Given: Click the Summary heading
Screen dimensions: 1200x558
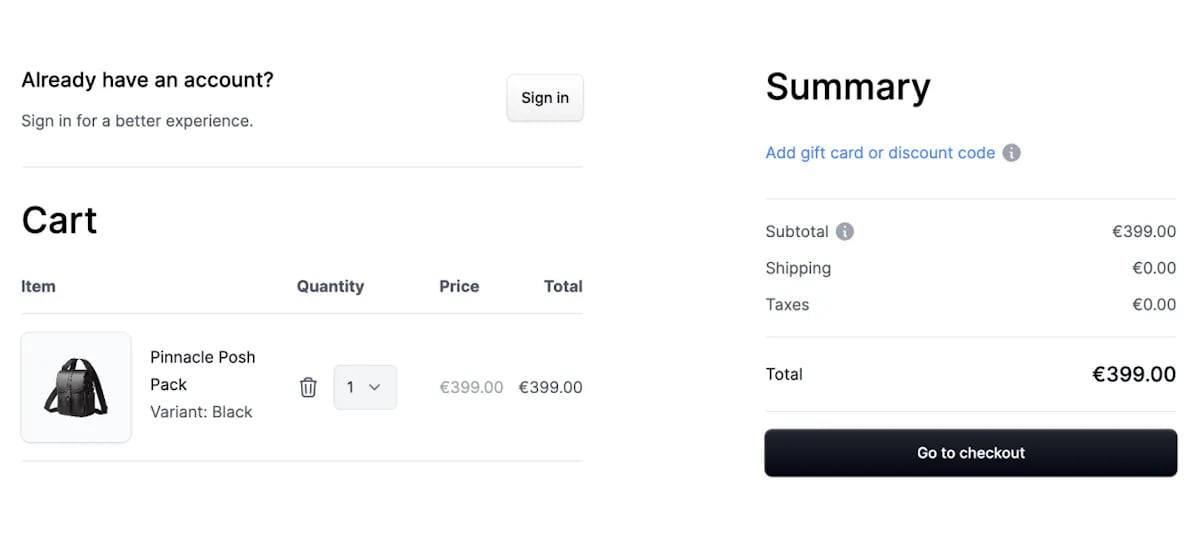Looking at the screenshot, I should (847, 88).
